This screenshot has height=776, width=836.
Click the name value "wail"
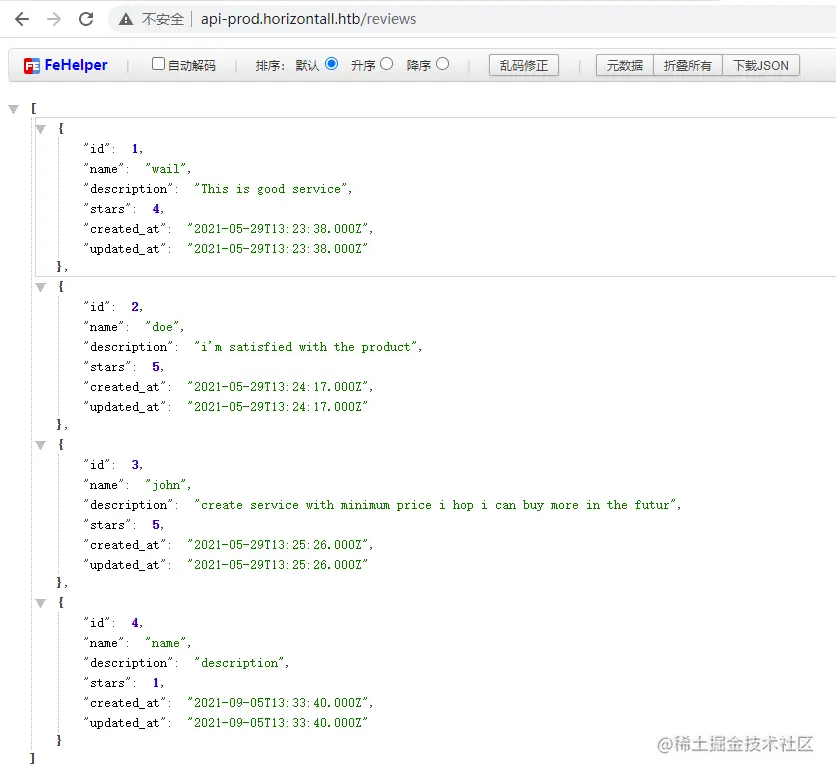tap(165, 169)
